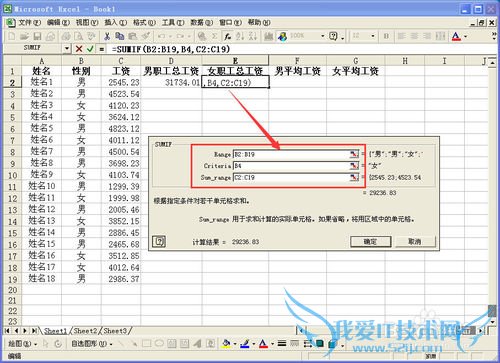Click the Fill Color bucket icon
This screenshot has width=500, height=363.
(x=226, y=343)
